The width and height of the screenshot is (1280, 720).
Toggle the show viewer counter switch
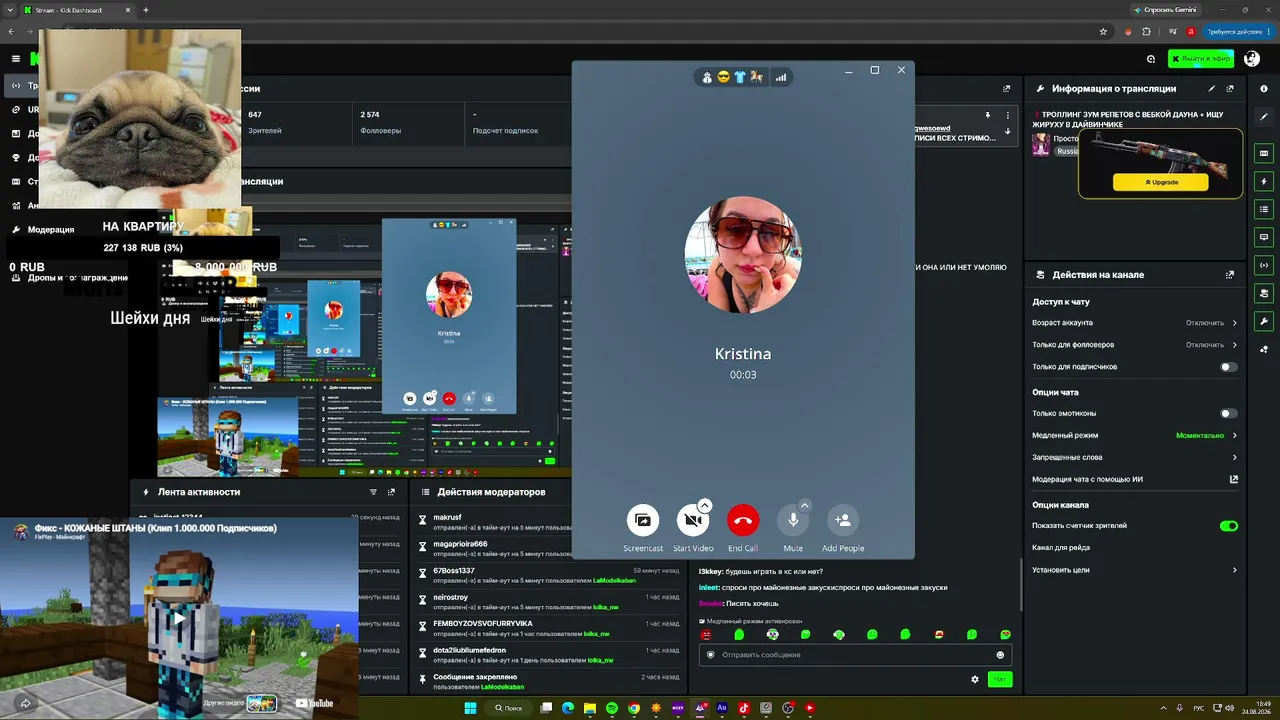point(1229,526)
